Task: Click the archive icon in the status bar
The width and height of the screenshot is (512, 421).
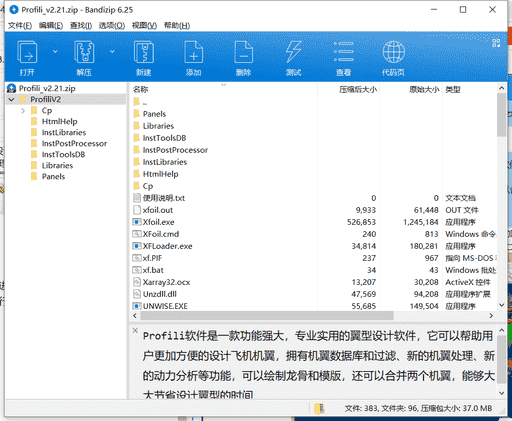Action: (319, 408)
